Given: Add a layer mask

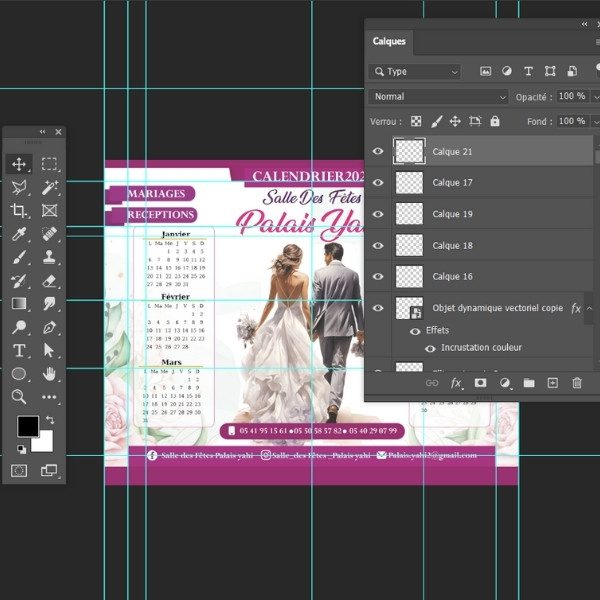Looking at the screenshot, I should pyautogui.click(x=480, y=382).
